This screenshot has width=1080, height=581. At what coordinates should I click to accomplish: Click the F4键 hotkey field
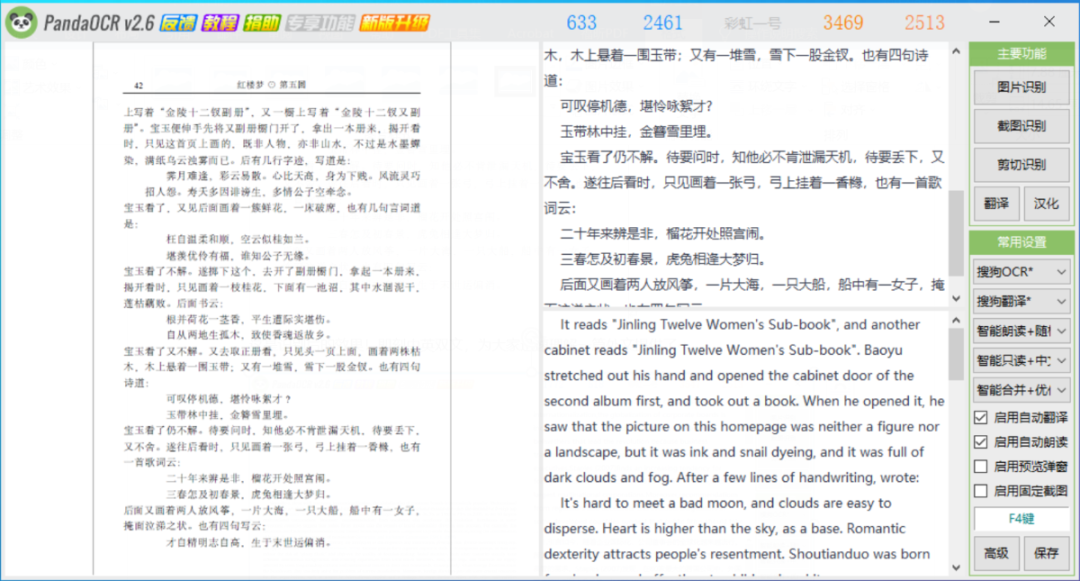(x=1021, y=518)
